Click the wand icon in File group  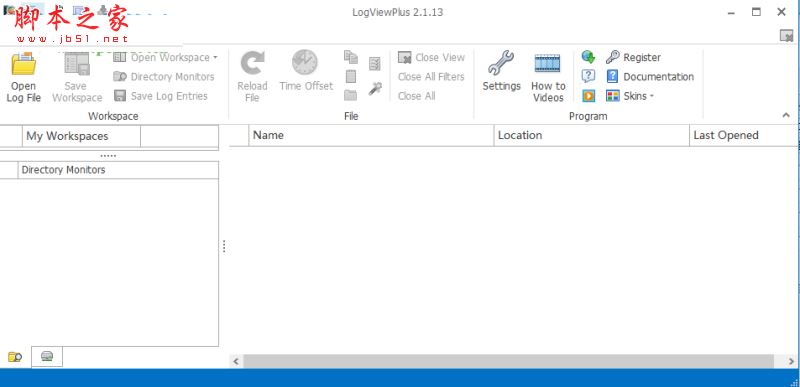tap(375, 89)
